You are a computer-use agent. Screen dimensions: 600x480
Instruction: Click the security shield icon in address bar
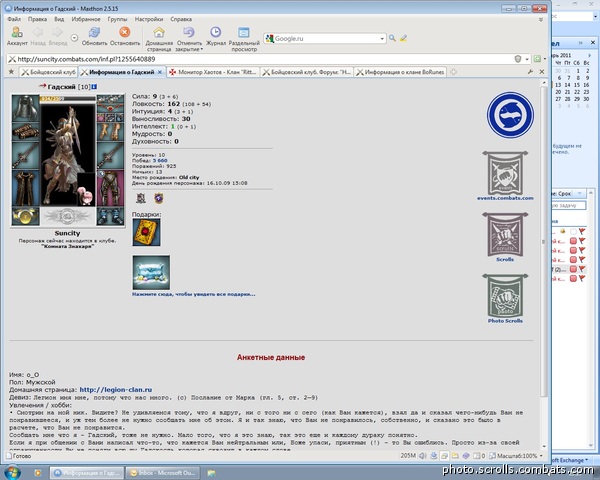pos(517,59)
